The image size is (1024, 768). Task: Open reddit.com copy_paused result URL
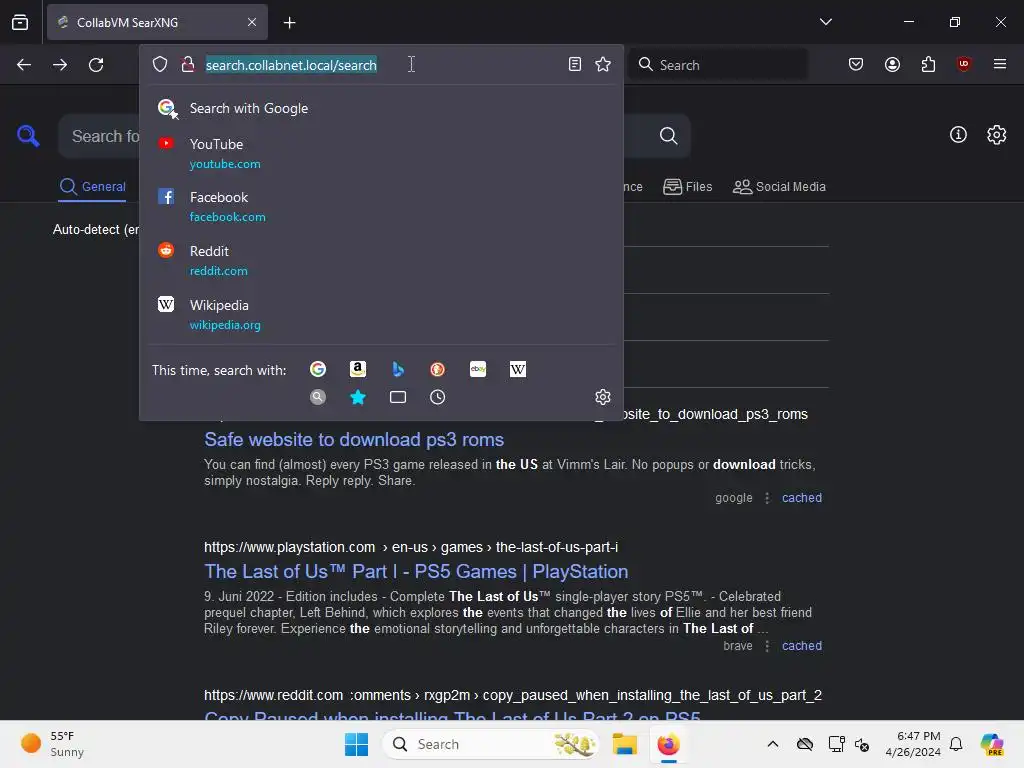pos(513,696)
